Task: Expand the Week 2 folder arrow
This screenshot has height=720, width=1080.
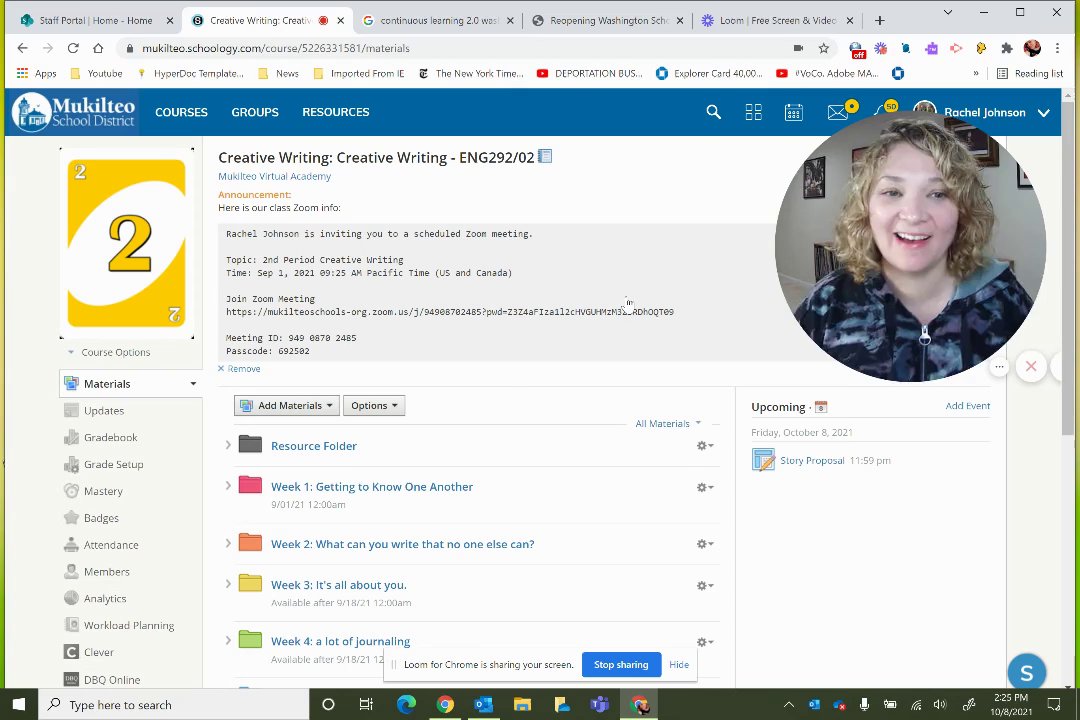Action: coord(228,543)
